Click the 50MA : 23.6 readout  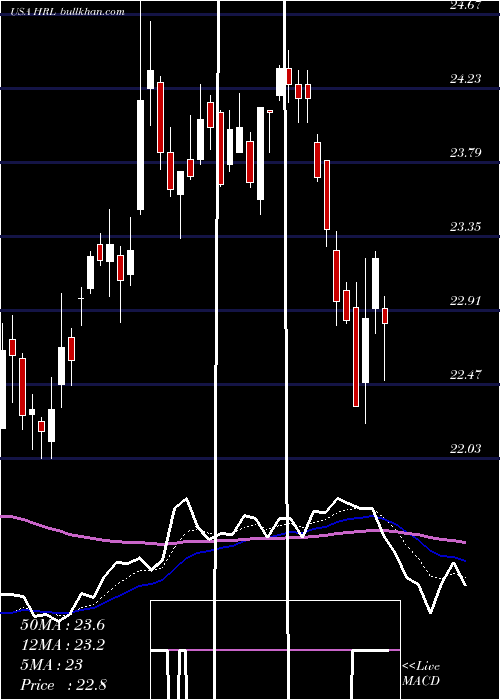(x=62, y=625)
